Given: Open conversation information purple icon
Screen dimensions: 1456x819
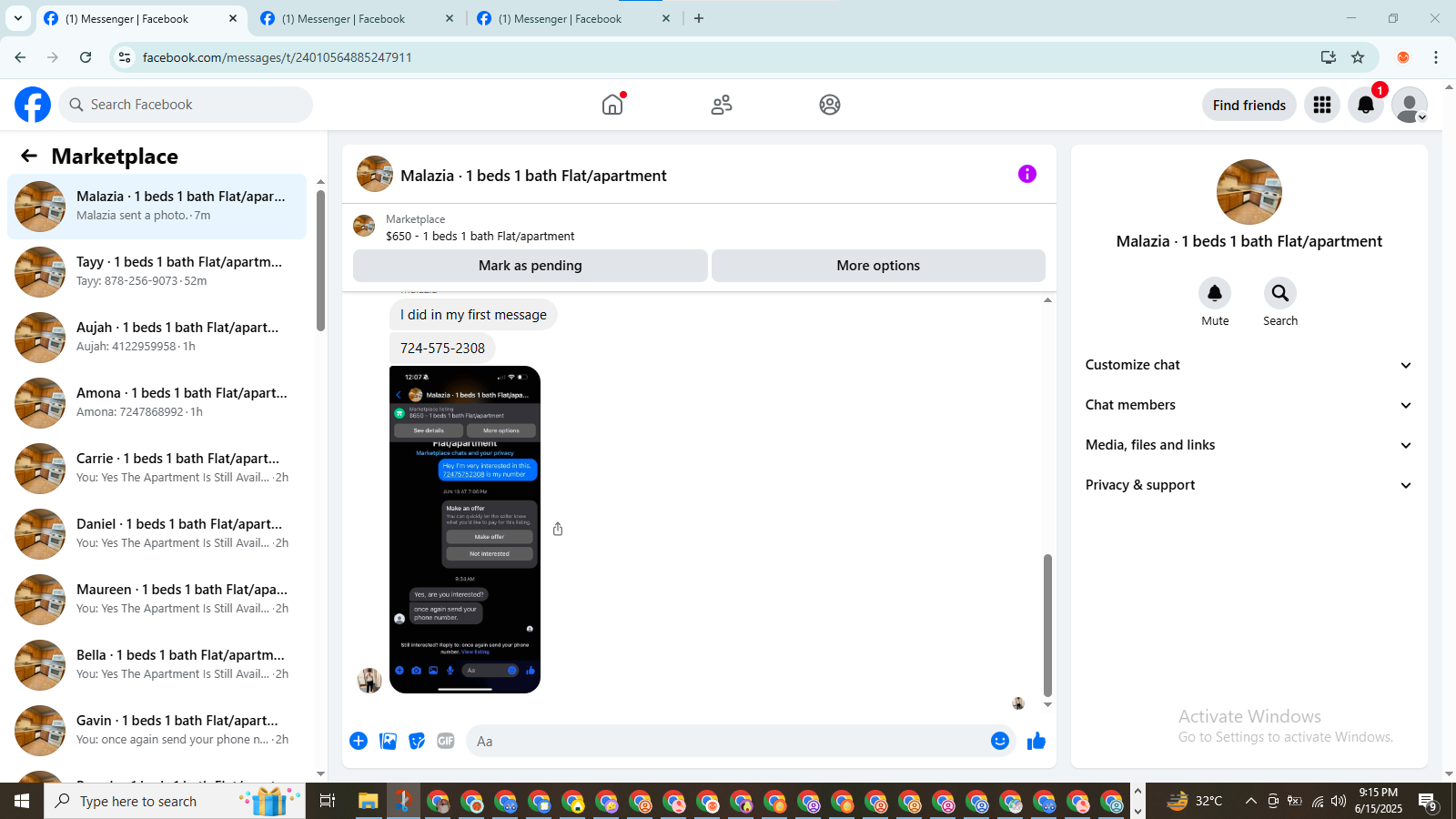Looking at the screenshot, I should 1027,174.
